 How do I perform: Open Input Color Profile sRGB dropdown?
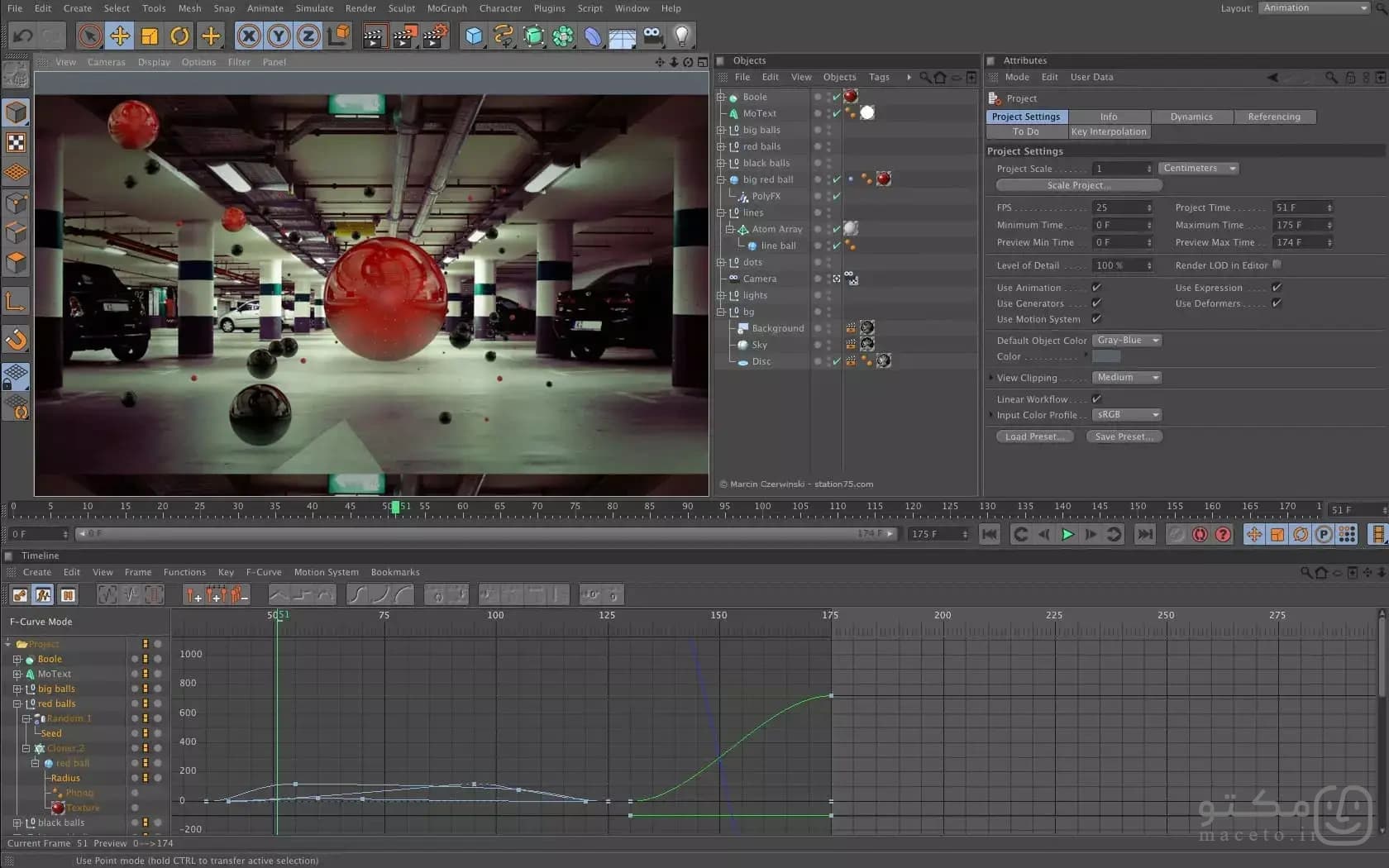(1127, 415)
